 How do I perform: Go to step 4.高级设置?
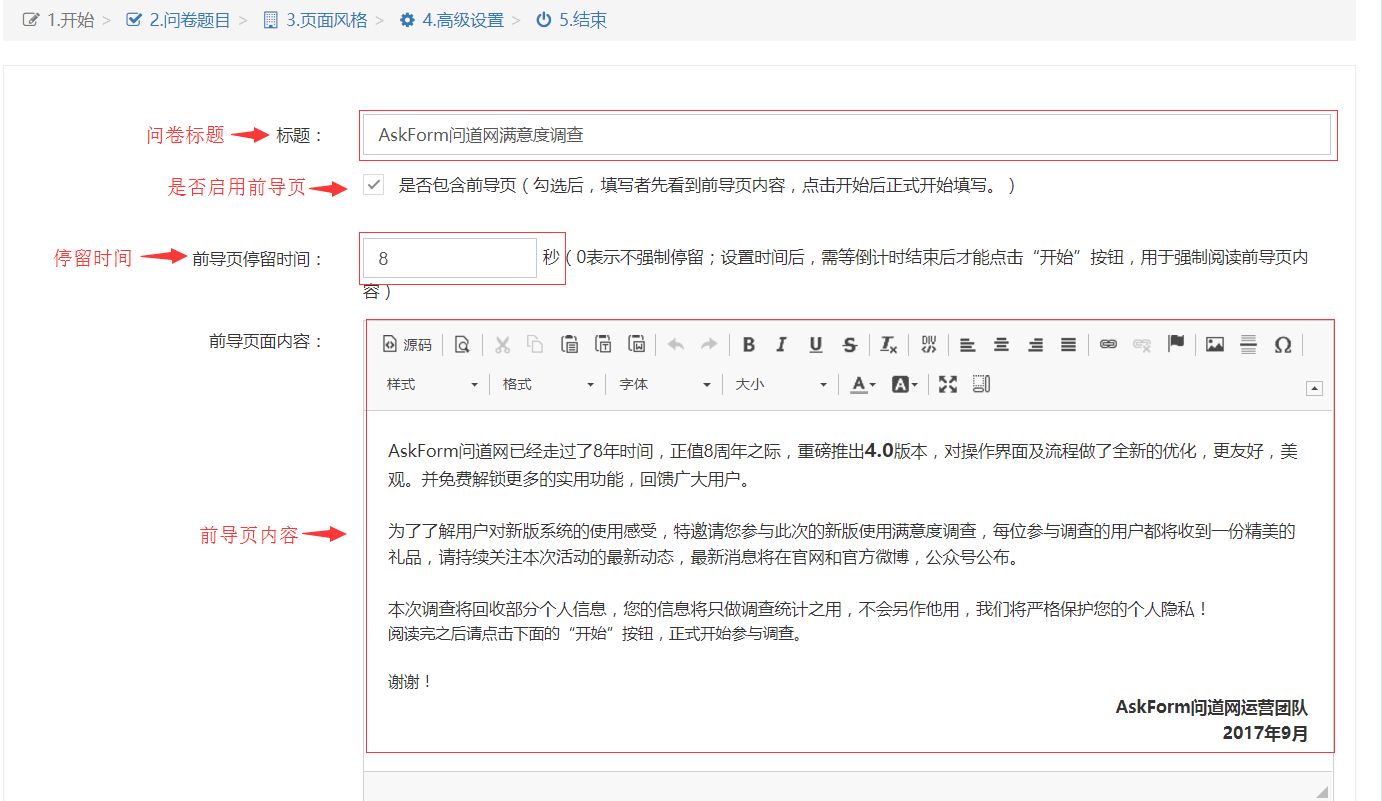(x=452, y=20)
